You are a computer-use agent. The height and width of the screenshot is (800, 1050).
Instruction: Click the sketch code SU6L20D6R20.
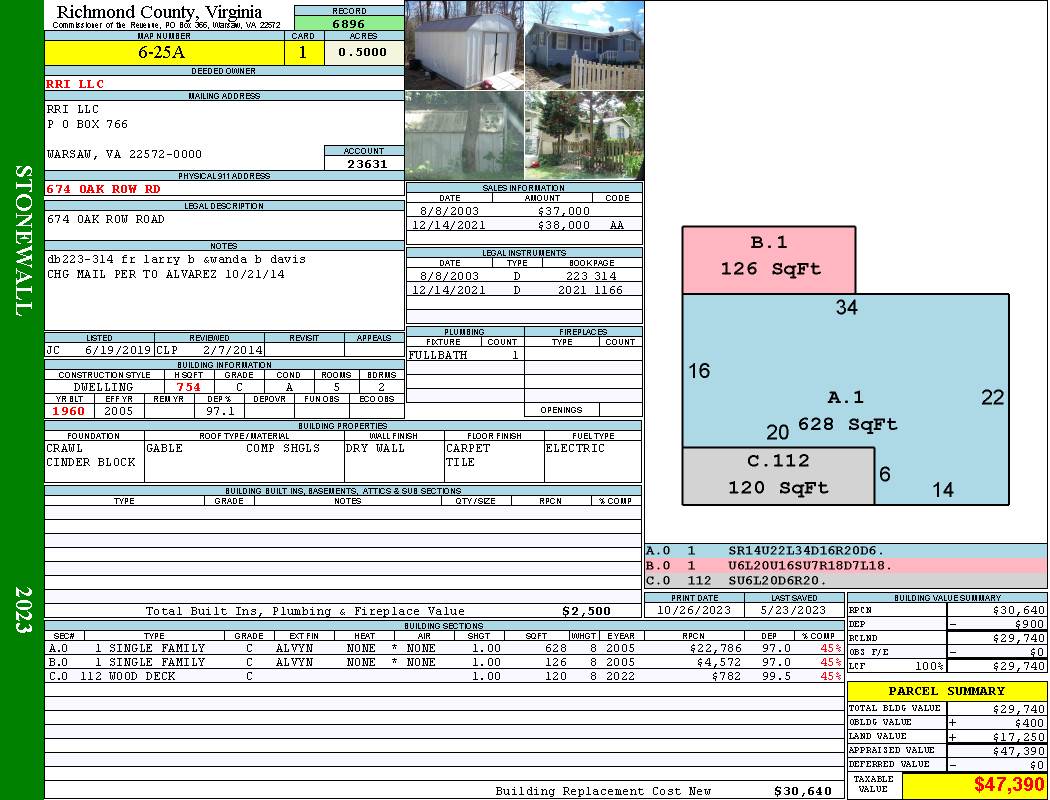click(777, 580)
